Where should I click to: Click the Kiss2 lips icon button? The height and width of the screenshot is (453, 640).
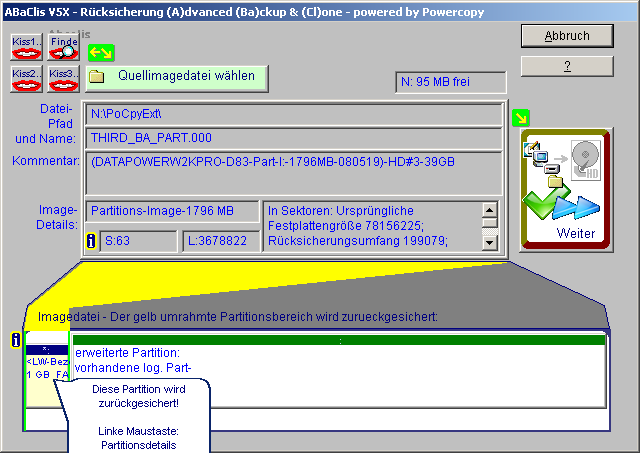tap(27, 78)
